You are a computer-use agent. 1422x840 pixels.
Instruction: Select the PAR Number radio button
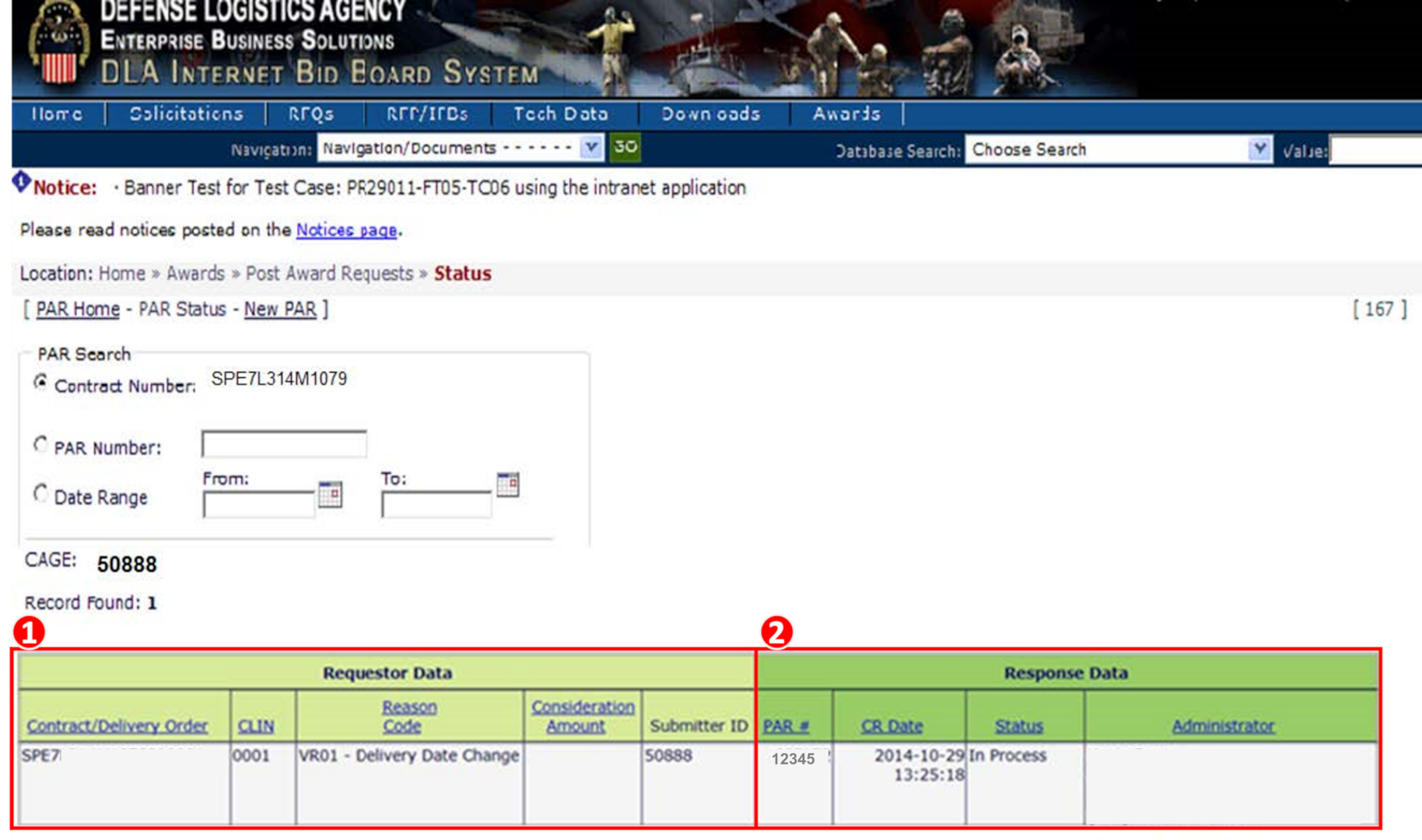tap(40, 444)
